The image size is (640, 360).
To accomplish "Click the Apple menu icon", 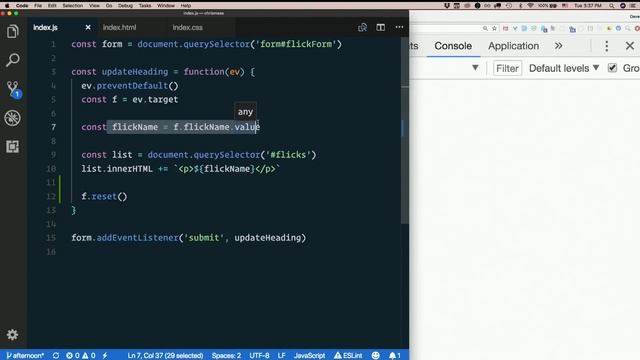I will click(7, 6).
